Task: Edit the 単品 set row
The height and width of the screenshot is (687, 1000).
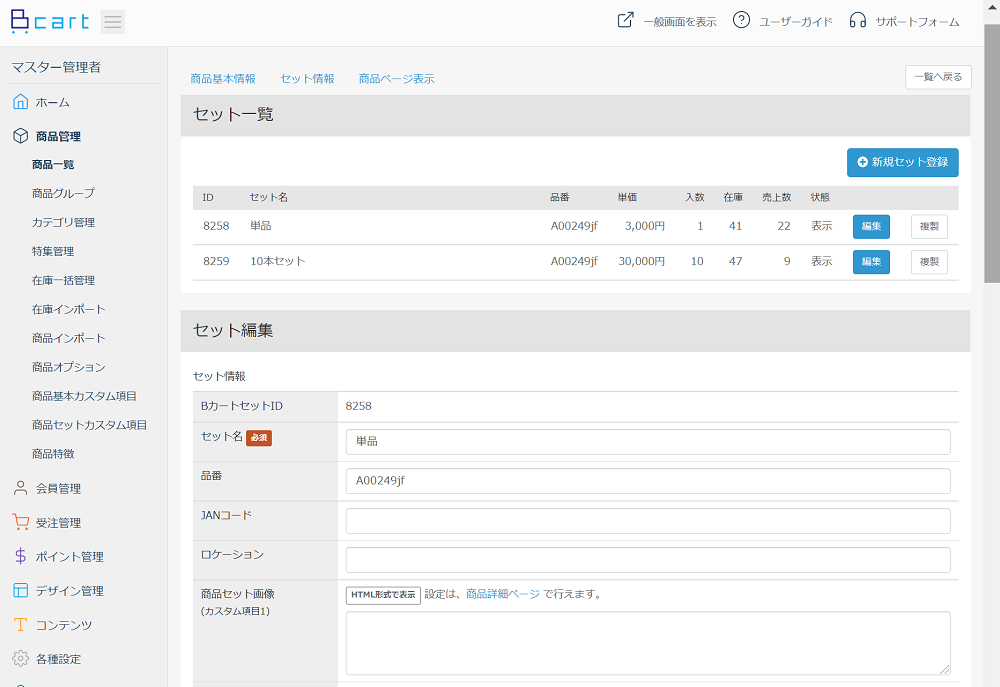Action: point(871,226)
